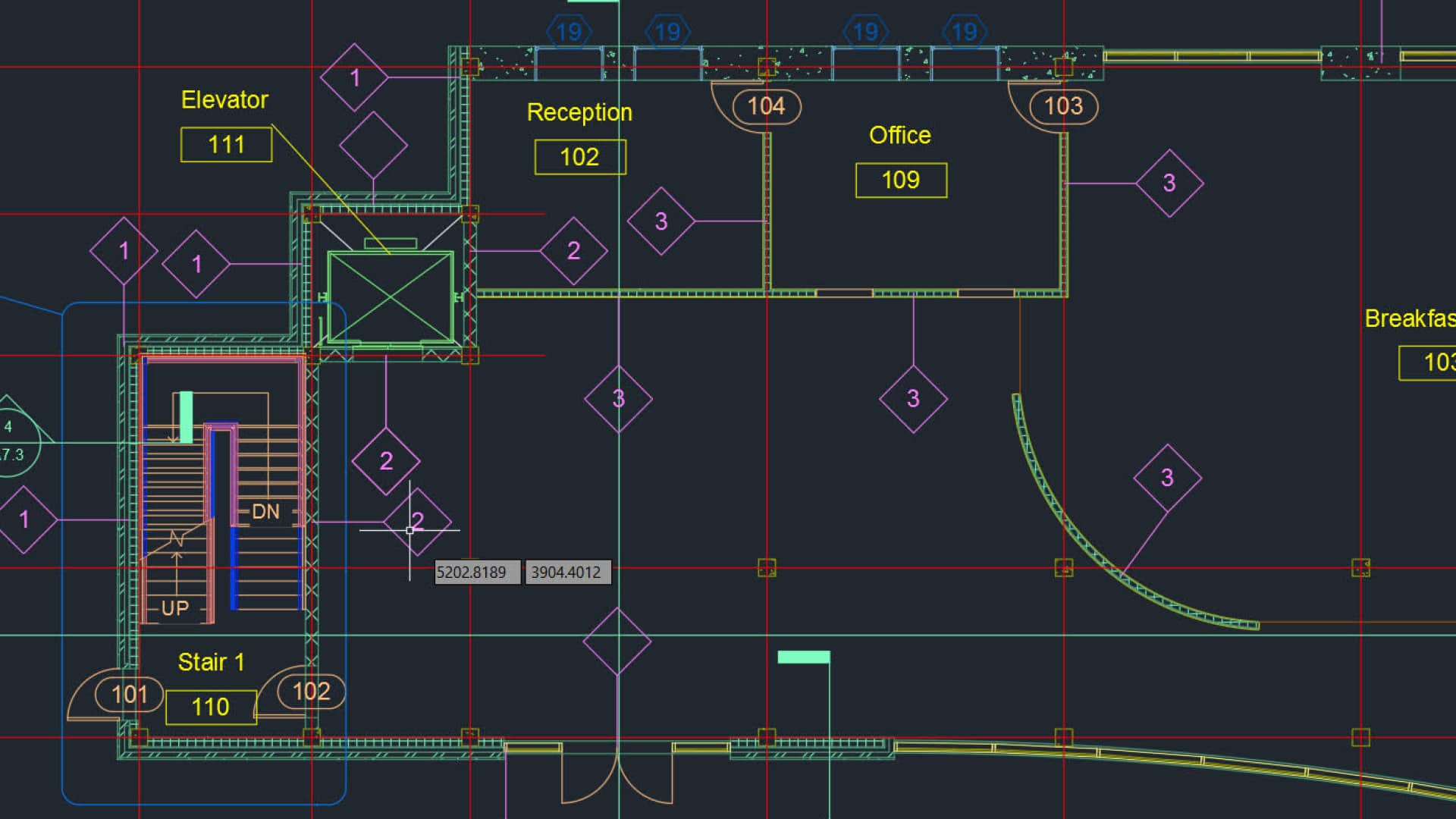Click the Stair 1 room tag 110

210,707
